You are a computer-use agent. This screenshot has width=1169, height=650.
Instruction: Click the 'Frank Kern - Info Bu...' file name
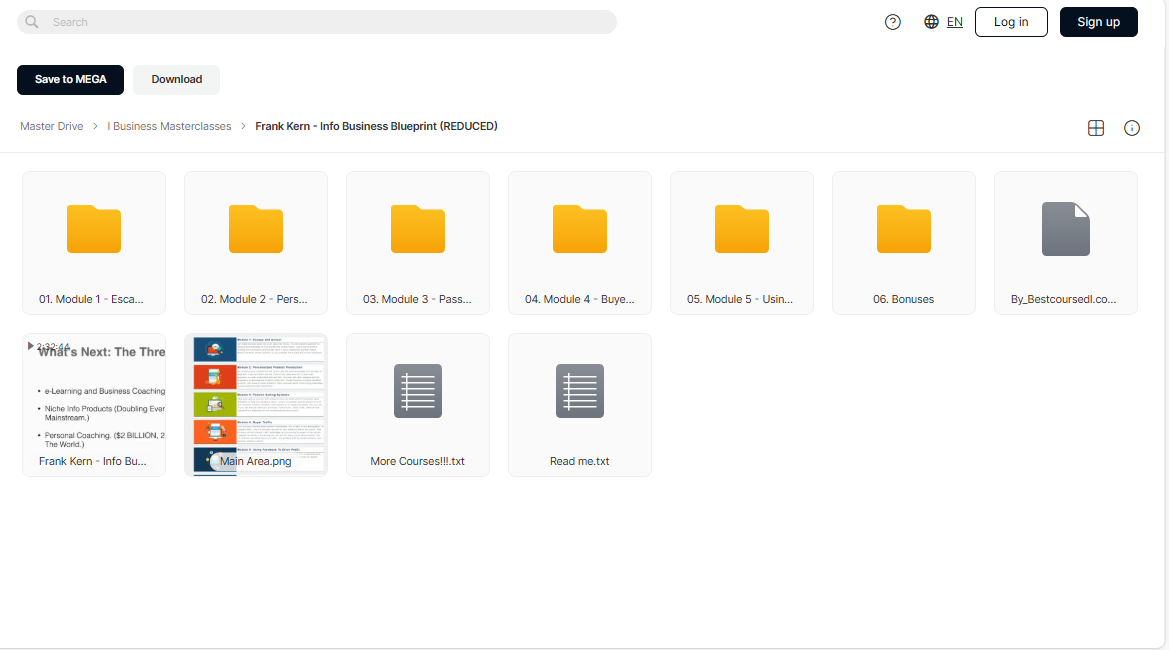(92, 461)
